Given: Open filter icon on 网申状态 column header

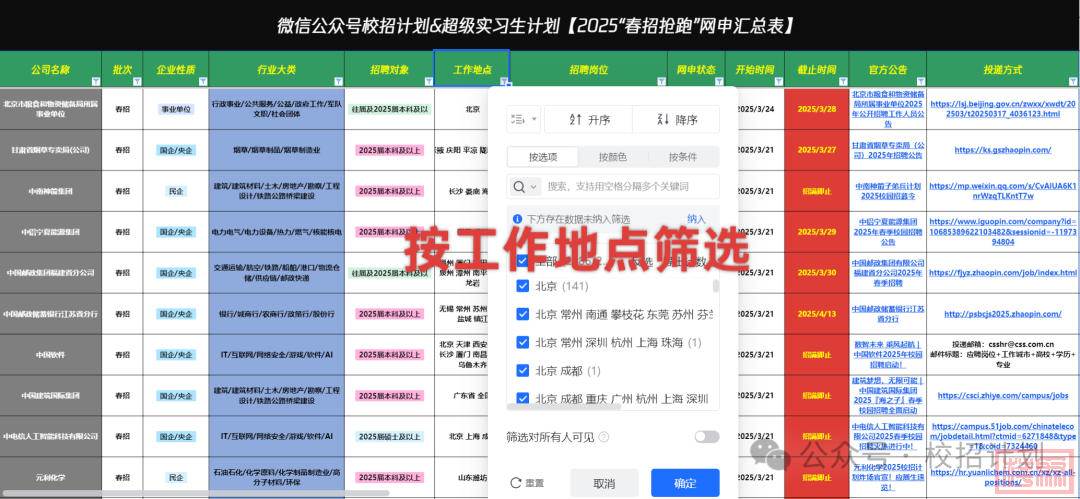Looking at the screenshot, I should [719, 81].
